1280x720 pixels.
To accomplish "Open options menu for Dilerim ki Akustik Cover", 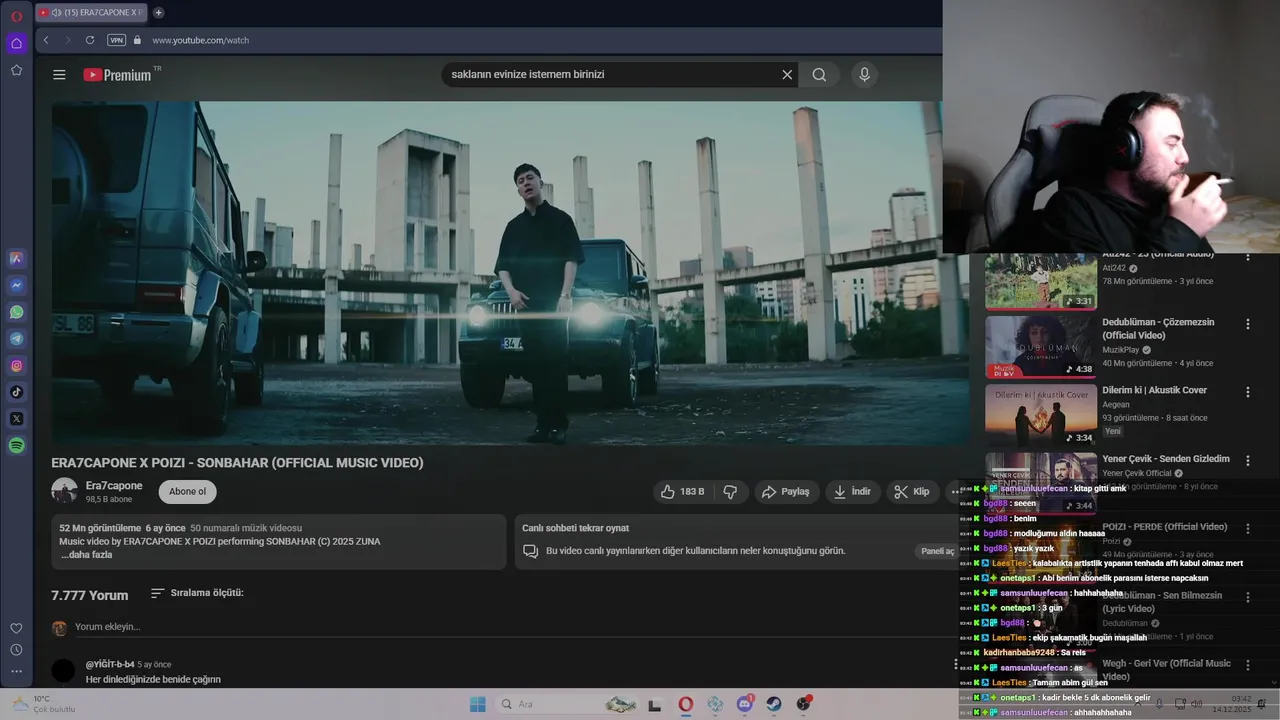I will [x=1247, y=392].
